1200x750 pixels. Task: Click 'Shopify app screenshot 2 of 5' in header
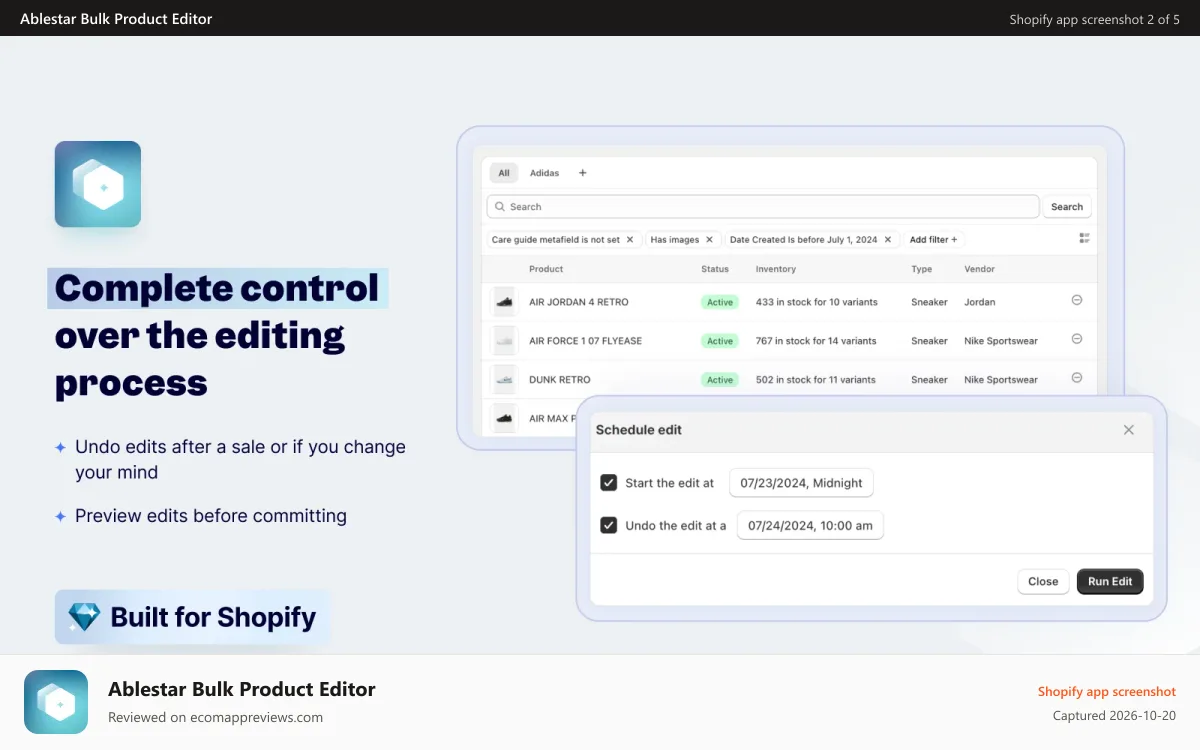[1094, 19]
